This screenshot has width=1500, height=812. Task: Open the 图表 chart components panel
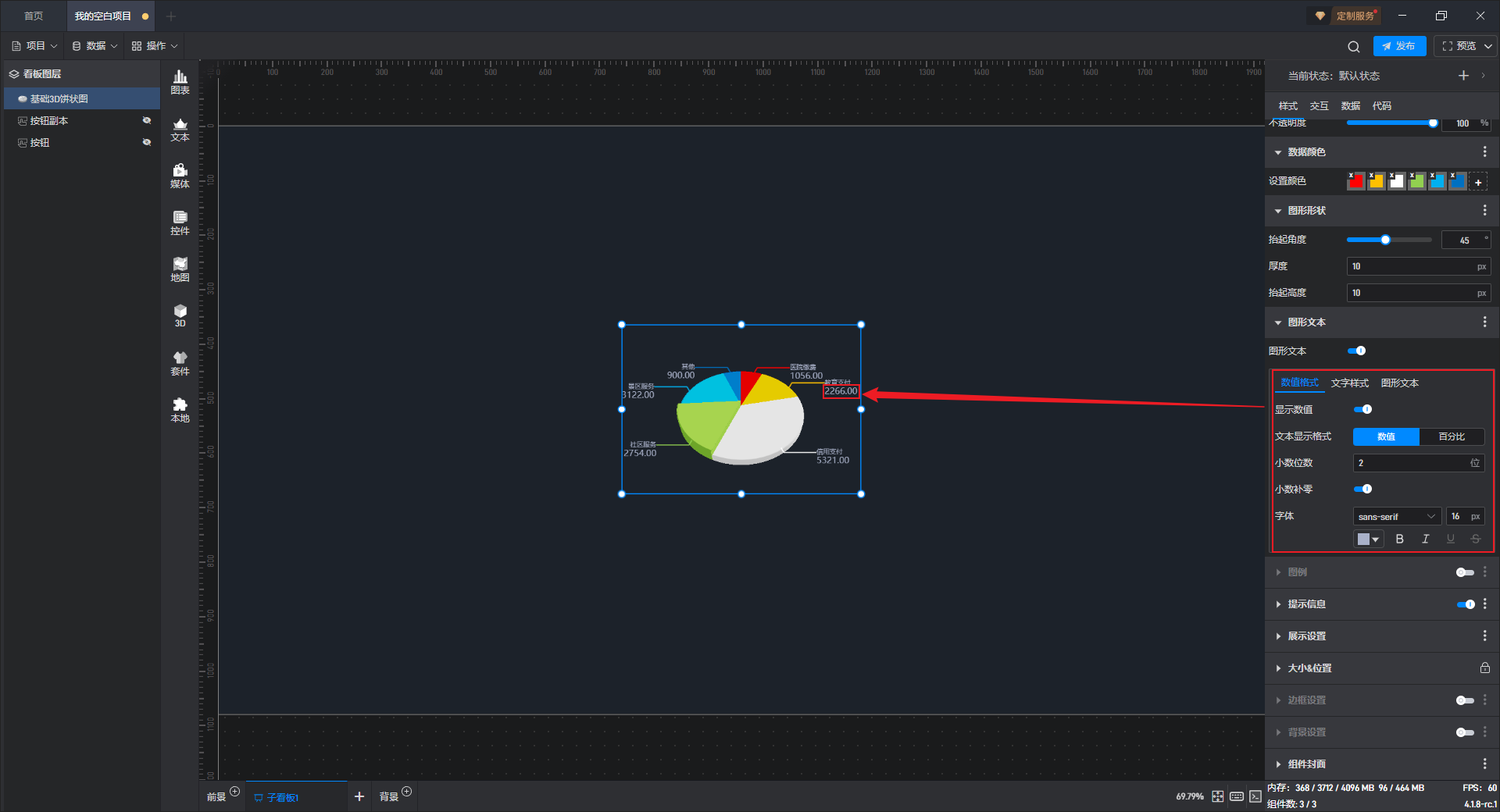[x=180, y=82]
